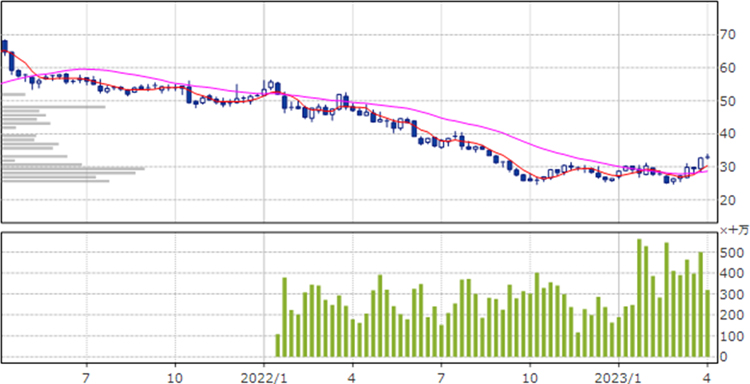Viewport: 750px width, 384px height.
Task: Click the 40 price axis label
Action: point(728,134)
